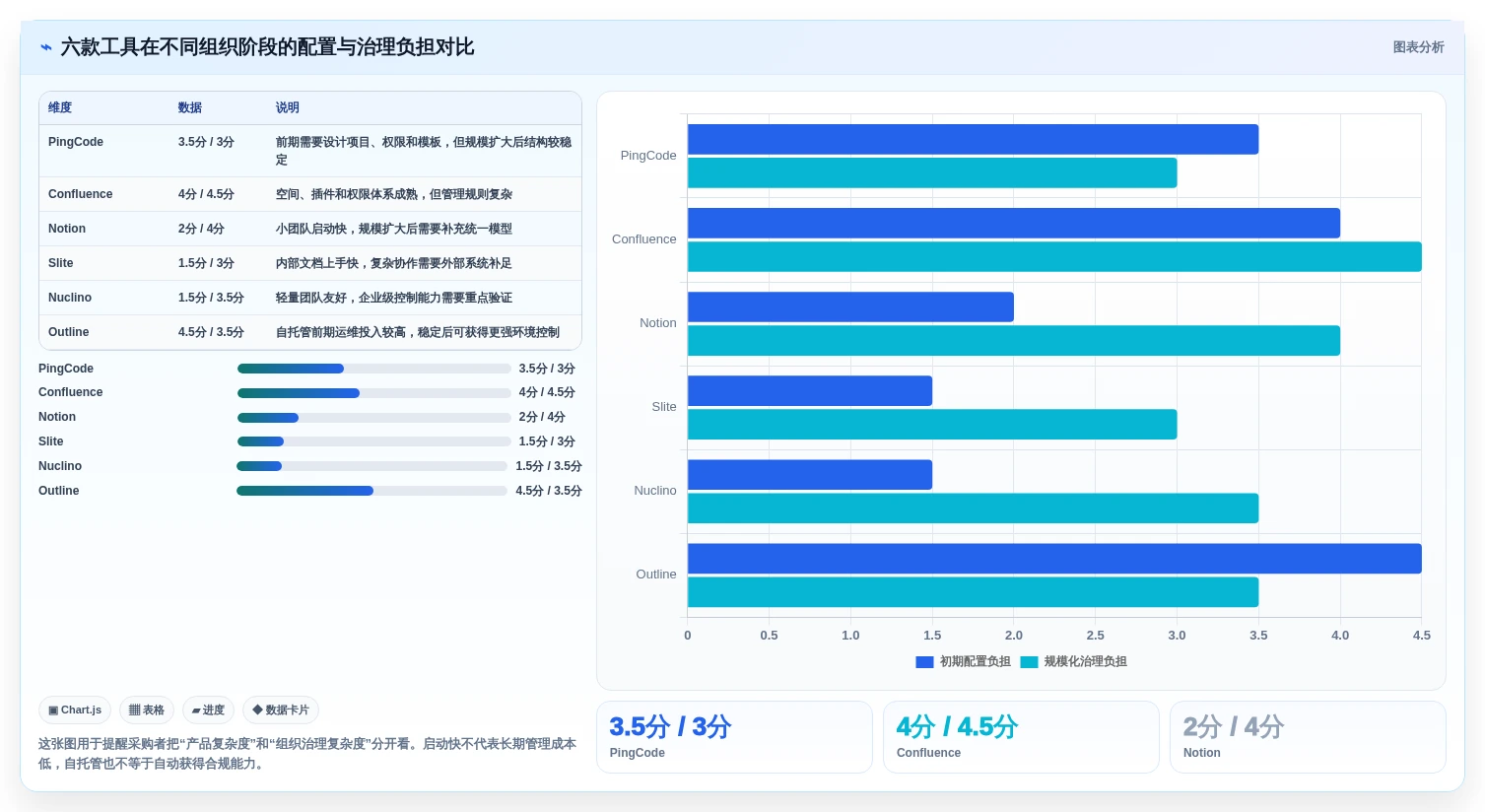The width and height of the screenshot is (1485, 812).
Task: Click table cell '4分 / 4.5分'
Action: coord(206,194)
